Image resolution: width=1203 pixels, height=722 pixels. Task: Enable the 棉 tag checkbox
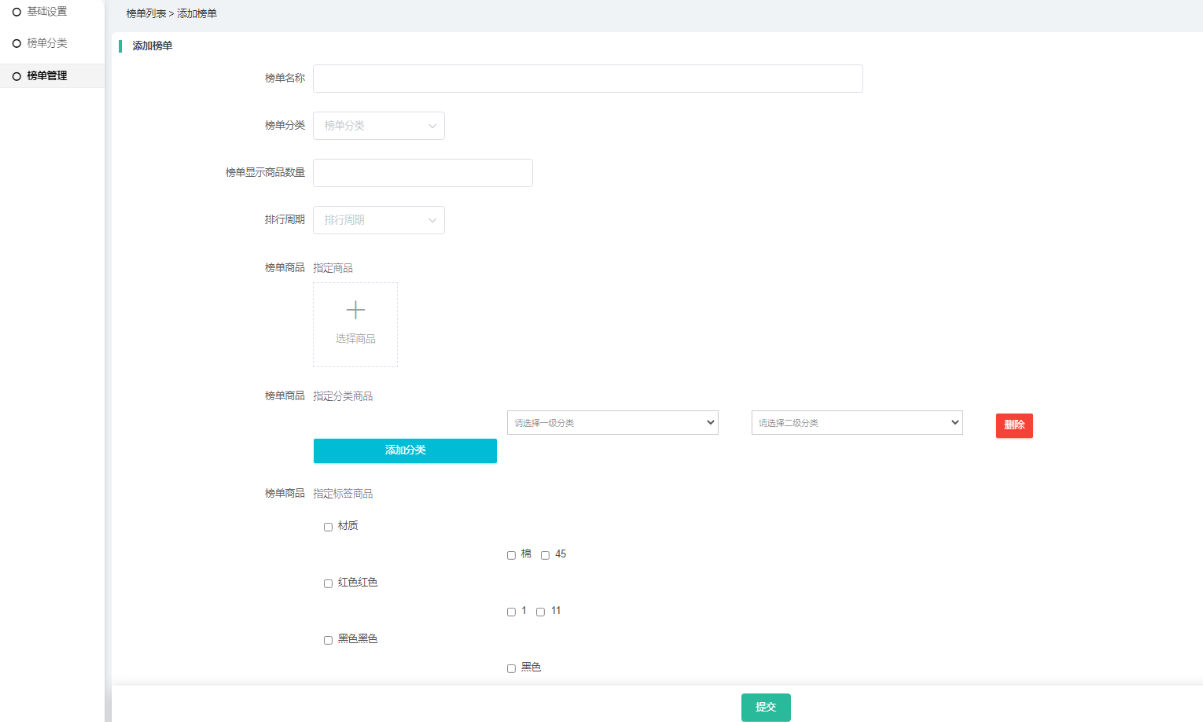coord(511,555)
